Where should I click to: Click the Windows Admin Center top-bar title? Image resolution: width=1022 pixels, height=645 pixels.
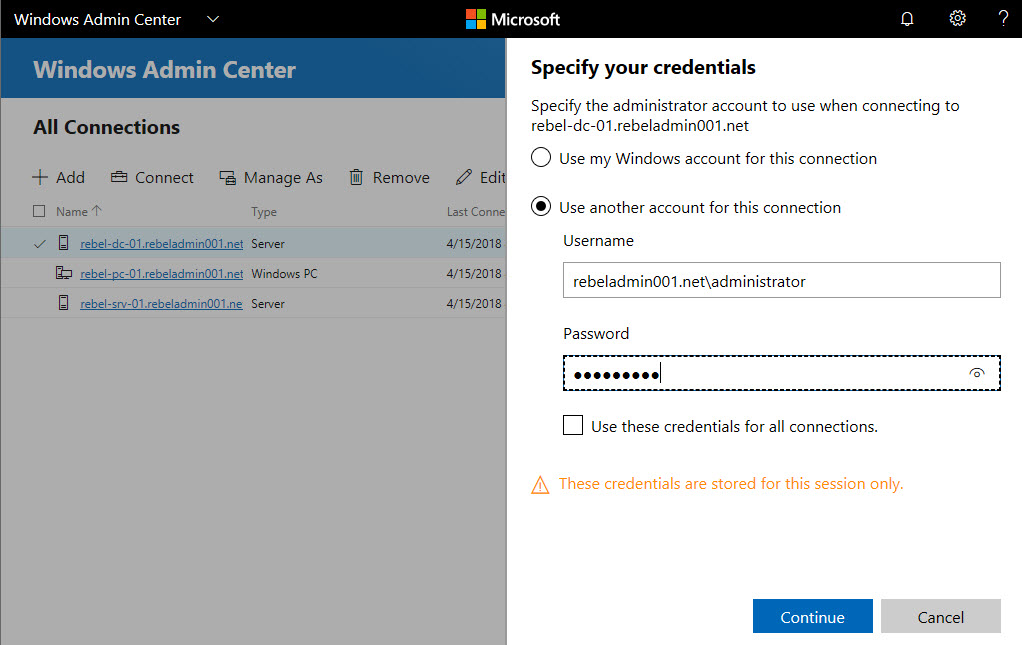[97, 20]
